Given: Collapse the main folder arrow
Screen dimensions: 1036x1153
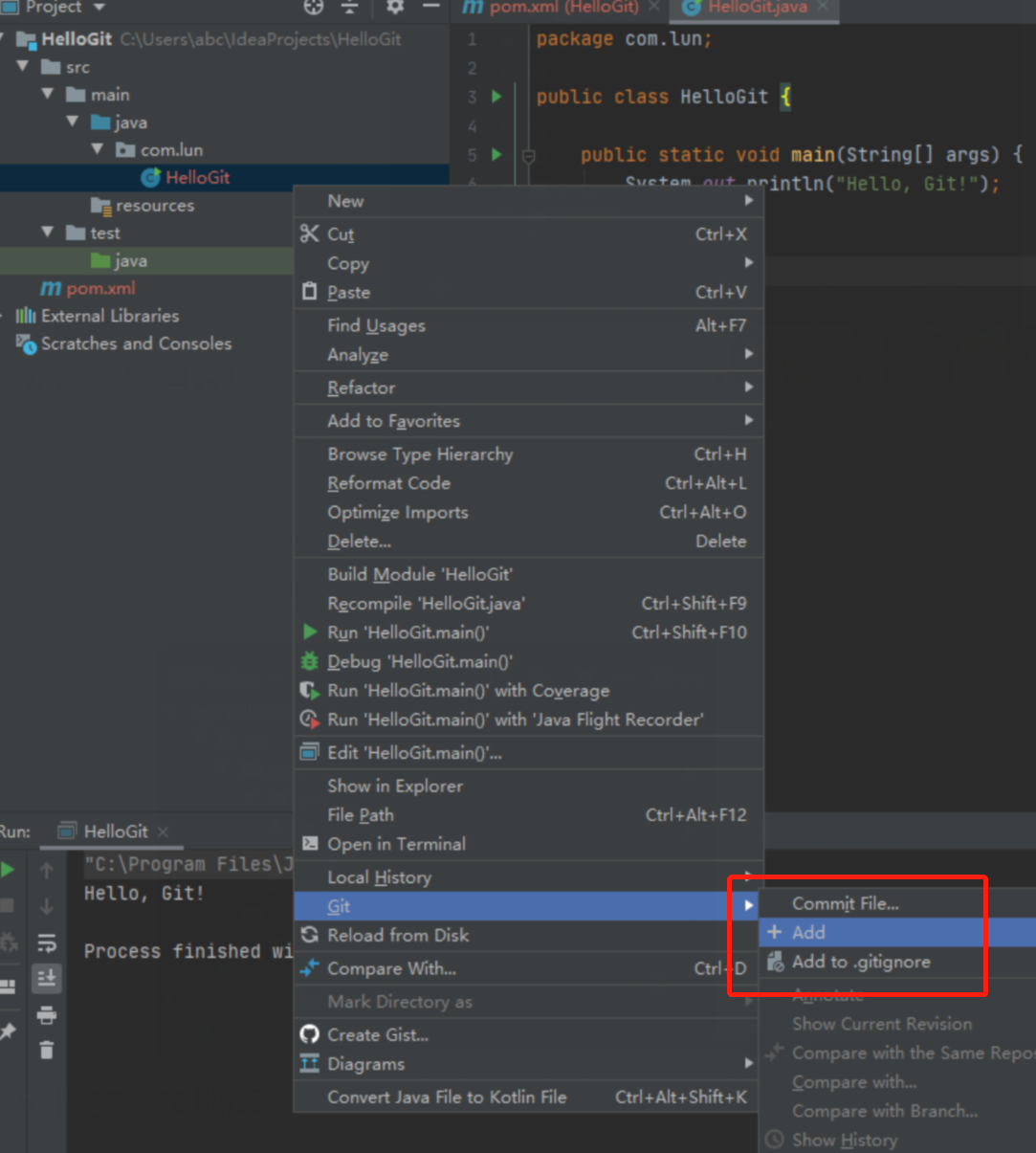Looking at the screenshot, I should [48, 94].
